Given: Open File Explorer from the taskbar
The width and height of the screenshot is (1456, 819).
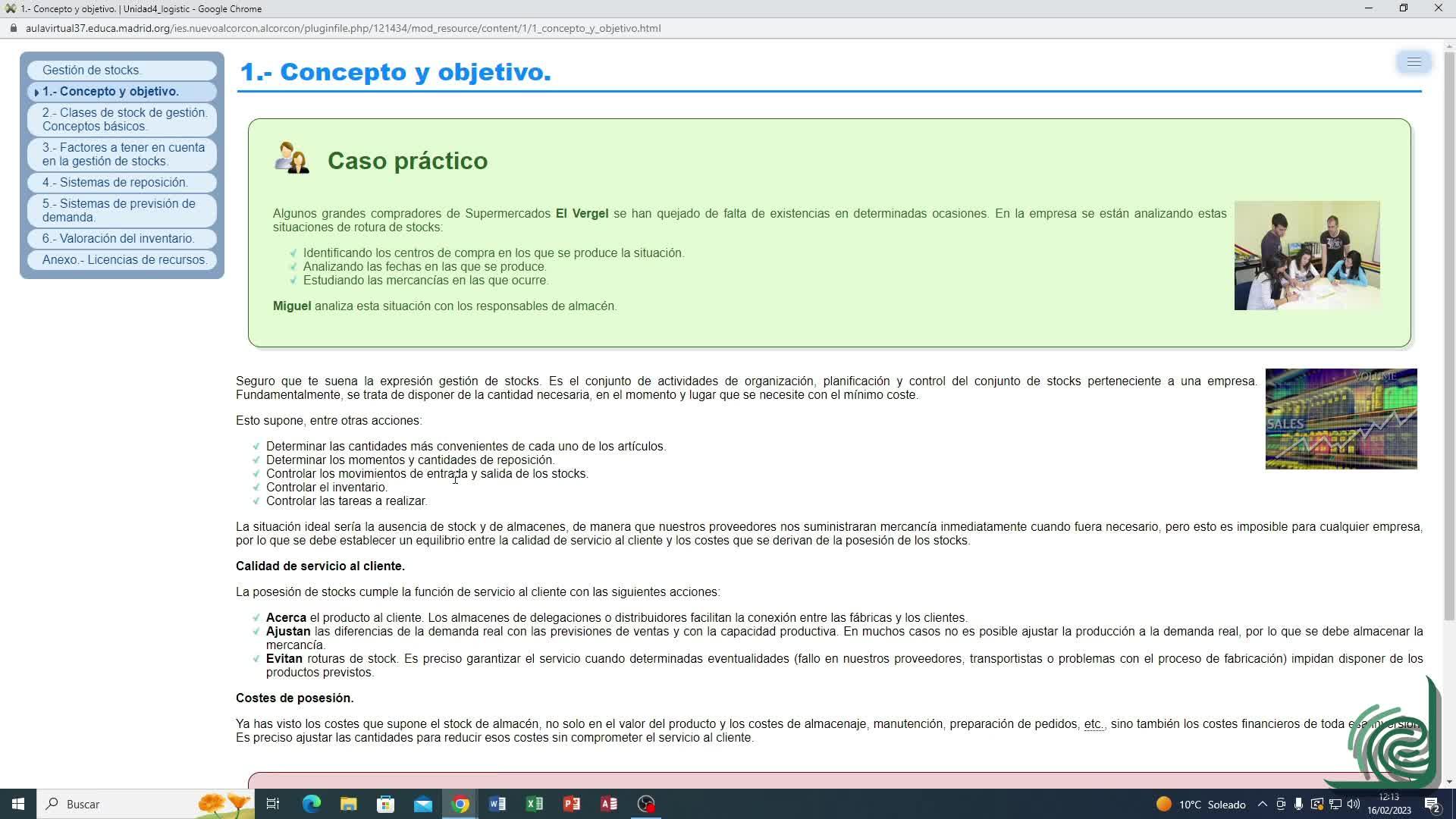Looking at the screenshot, I should point(349,804).
